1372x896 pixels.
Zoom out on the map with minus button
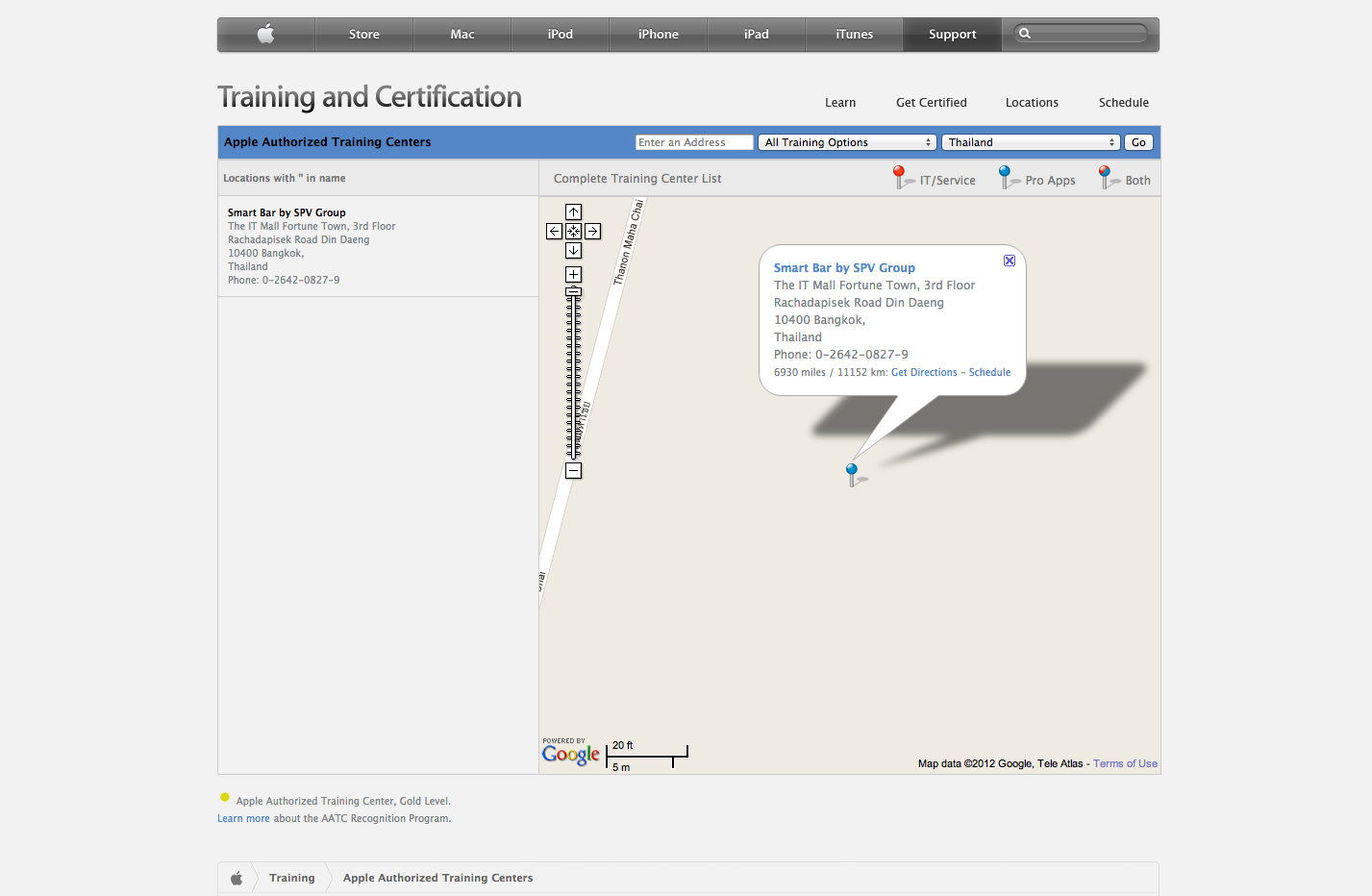coord(573,471)
